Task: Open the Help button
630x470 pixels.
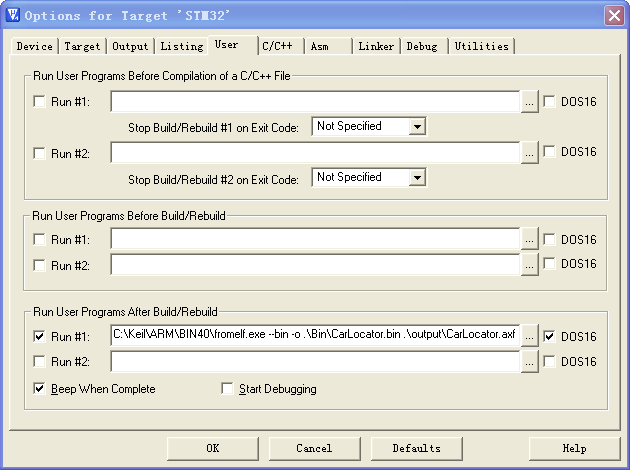Action: [575, 448]
